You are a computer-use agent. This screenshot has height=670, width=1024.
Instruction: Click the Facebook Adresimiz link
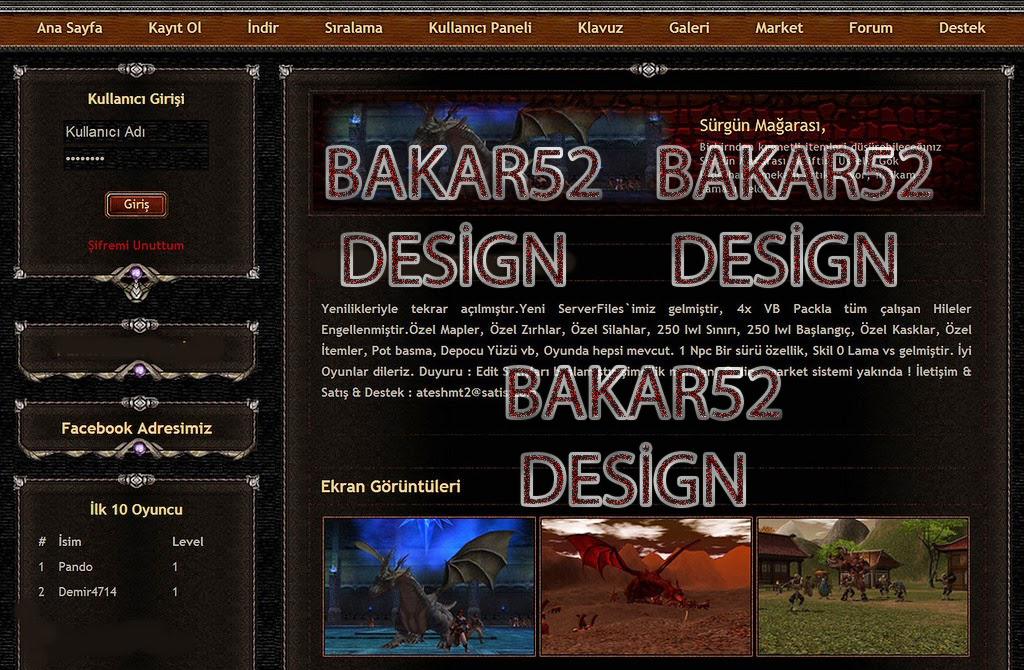click(x=136, y=428)
